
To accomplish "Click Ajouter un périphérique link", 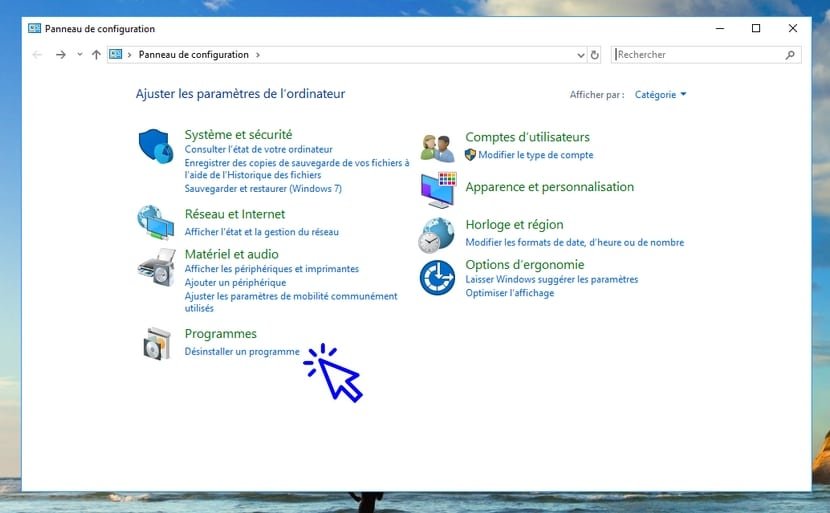I will [235, 283].
